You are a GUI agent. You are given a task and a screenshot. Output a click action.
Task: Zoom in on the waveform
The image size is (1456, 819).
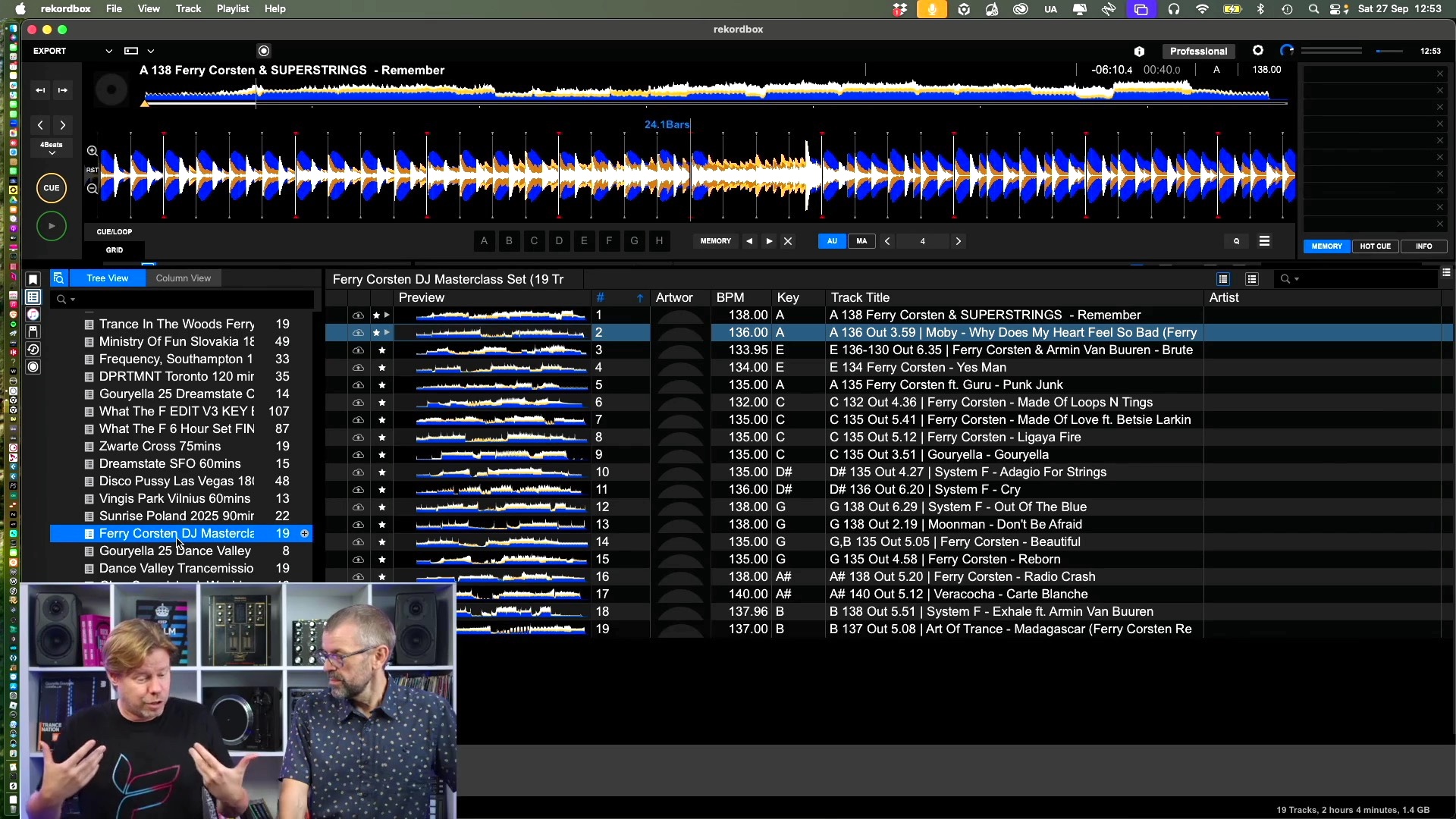[92, 151]
